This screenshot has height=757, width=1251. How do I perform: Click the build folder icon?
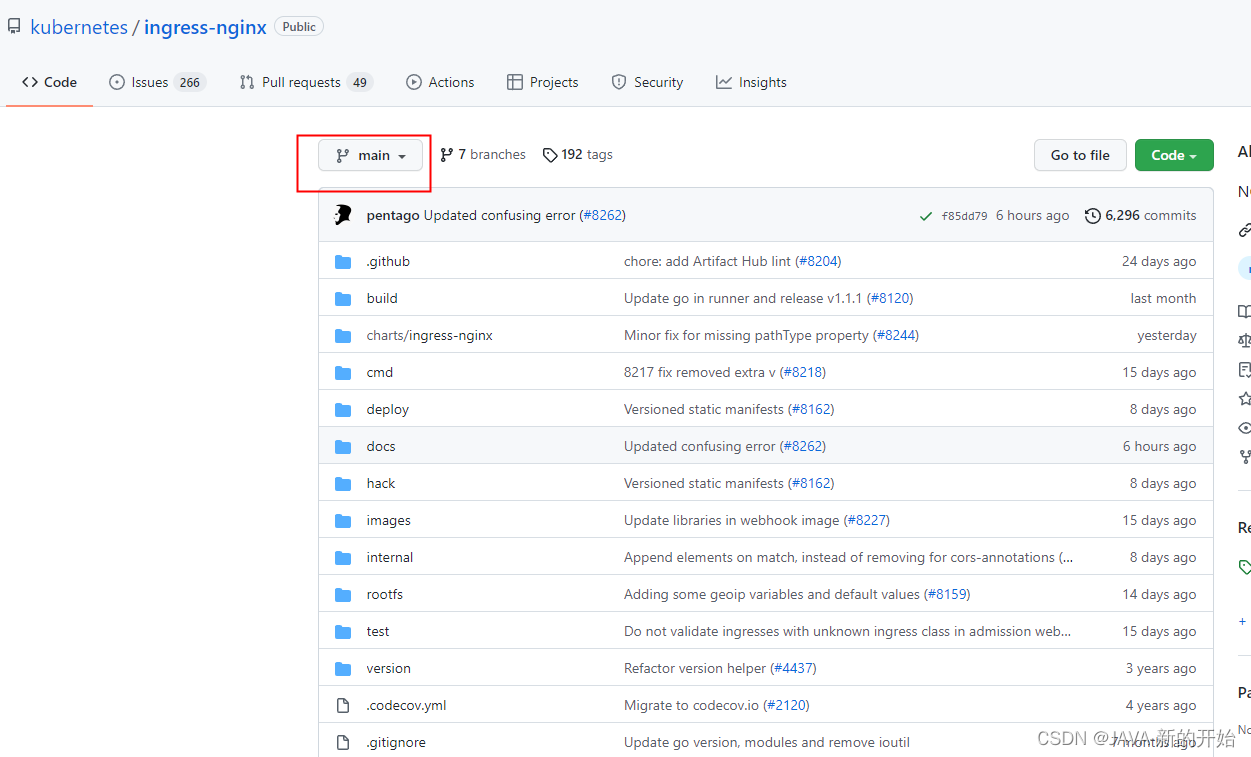click(343, 298)
